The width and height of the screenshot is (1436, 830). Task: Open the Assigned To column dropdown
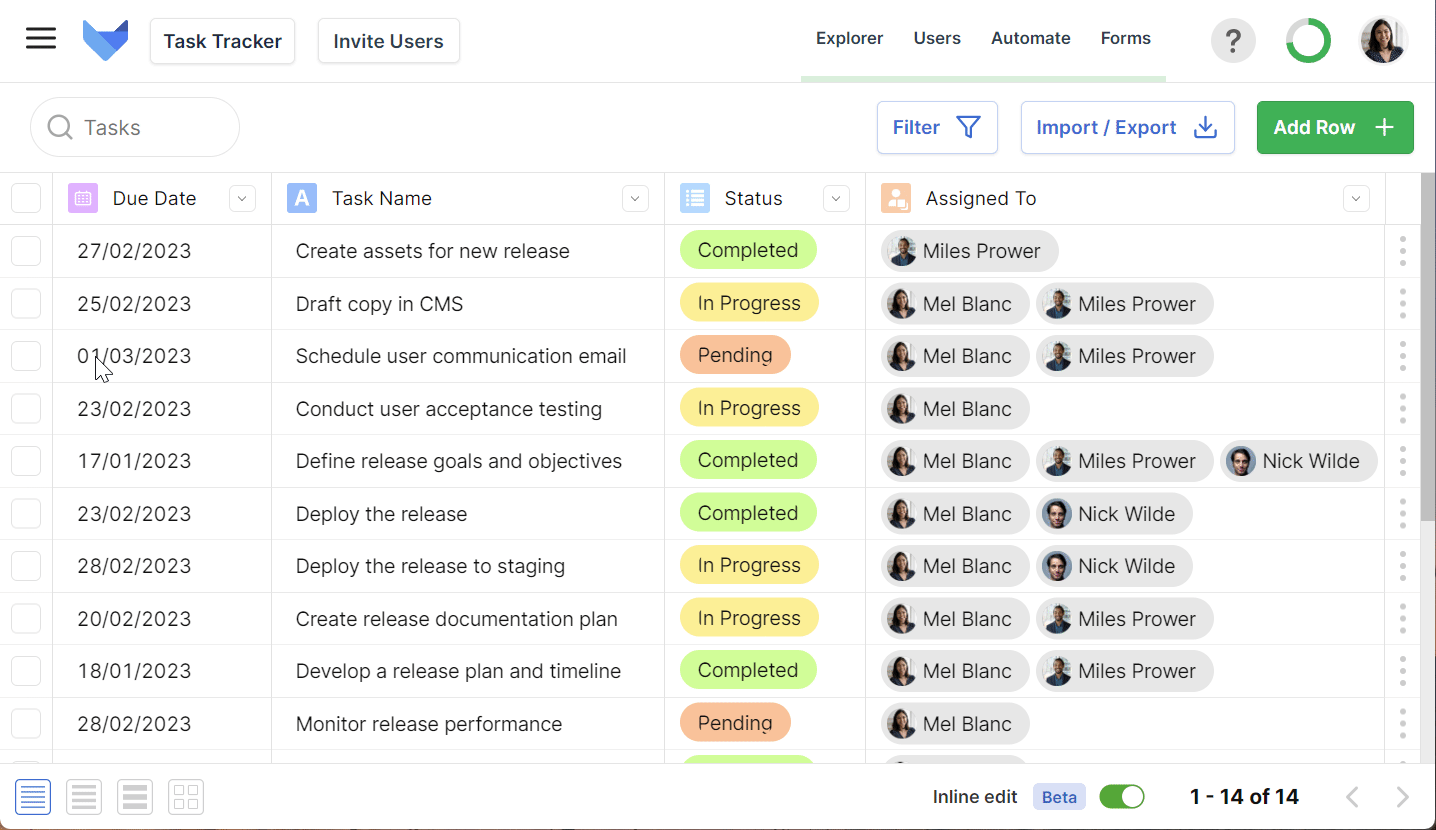pyautogui.click(x=1355, y=199)
